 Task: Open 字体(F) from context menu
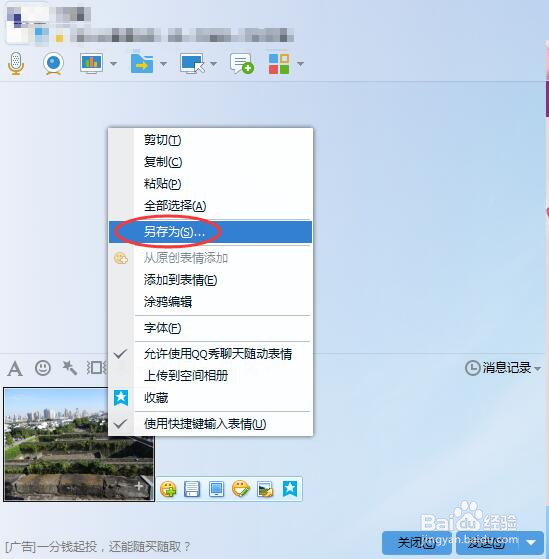pos(211,328)
